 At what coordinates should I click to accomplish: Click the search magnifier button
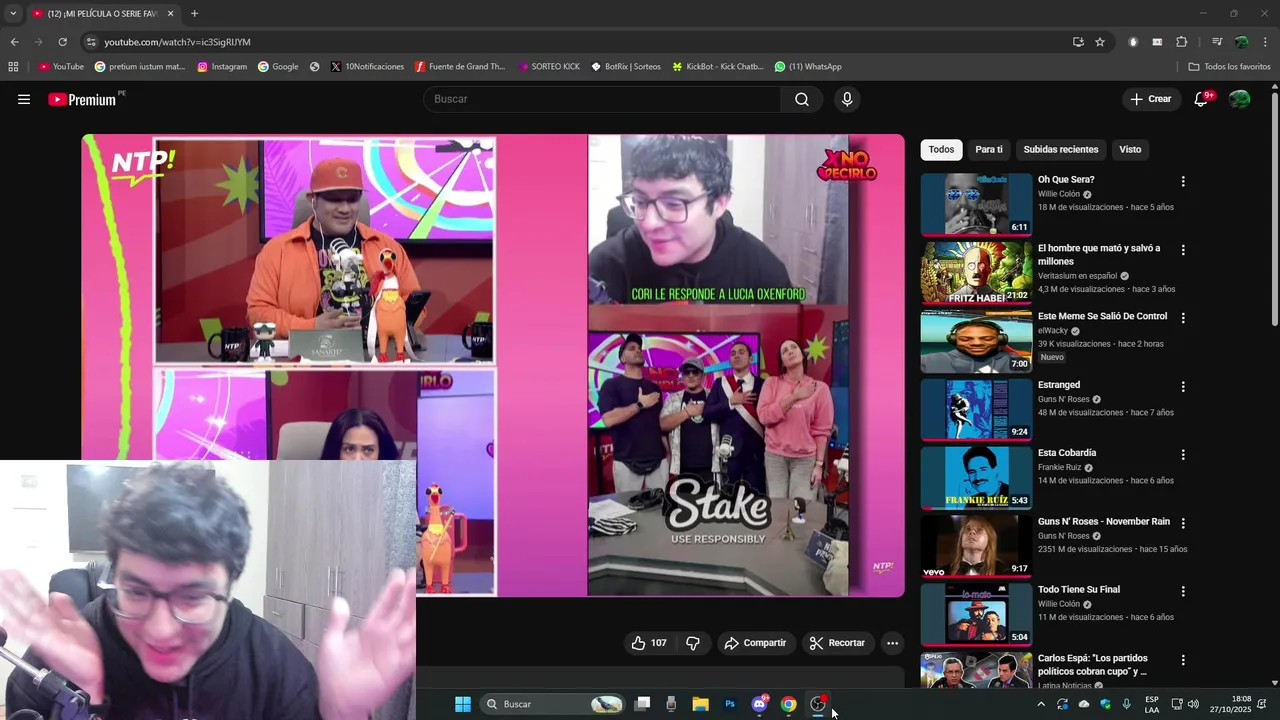(802, 99)
